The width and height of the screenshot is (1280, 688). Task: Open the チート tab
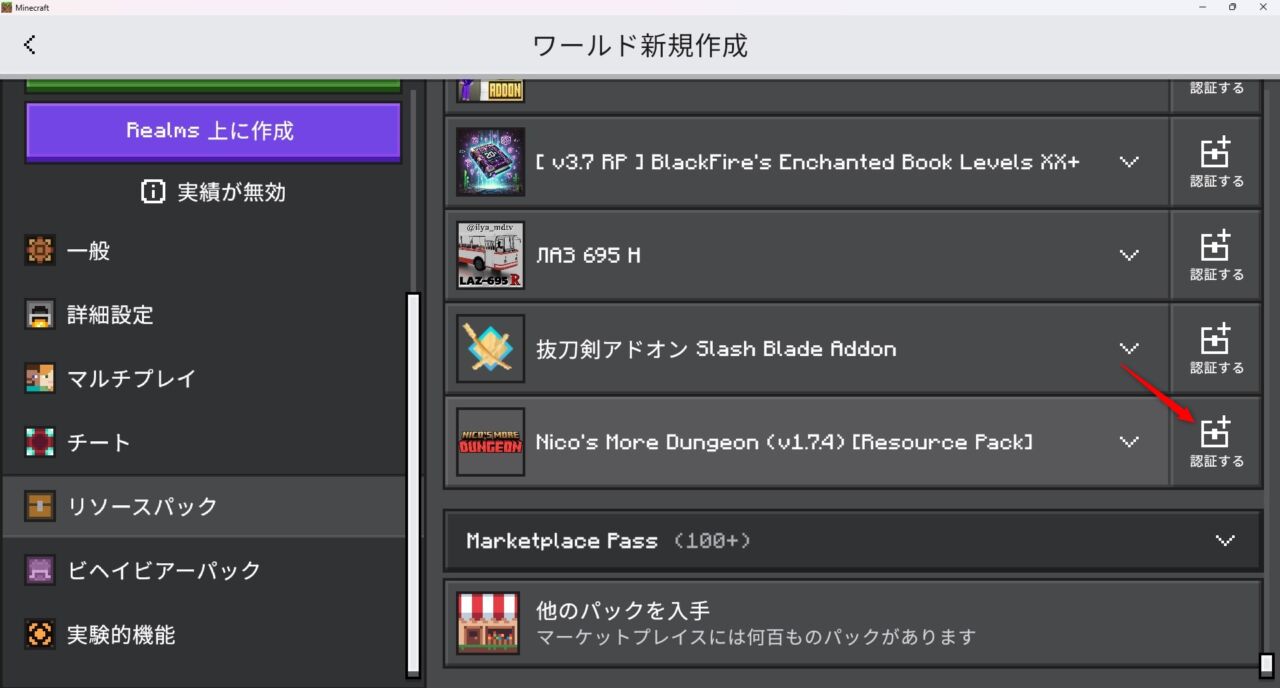coord(204,442)
